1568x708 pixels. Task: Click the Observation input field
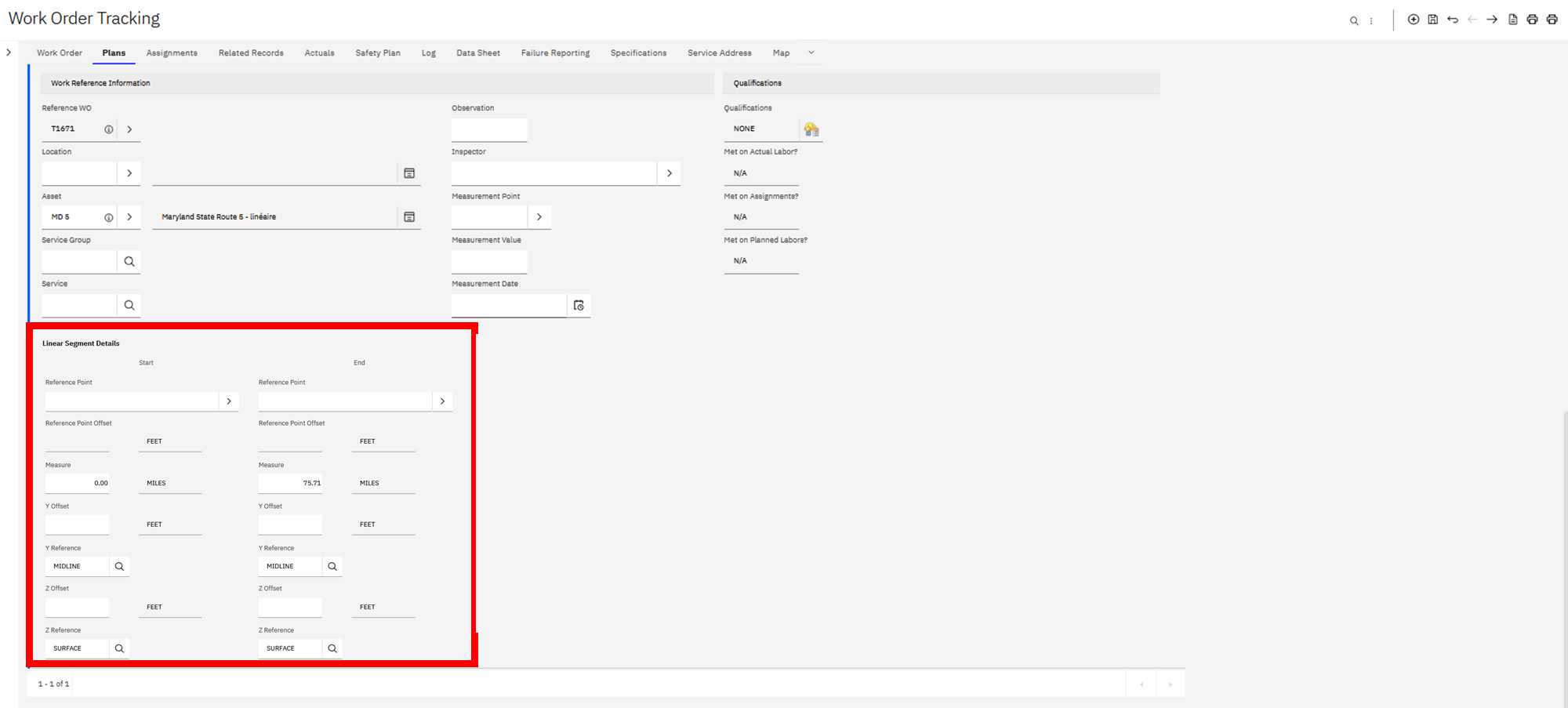[x=489, y=129]
